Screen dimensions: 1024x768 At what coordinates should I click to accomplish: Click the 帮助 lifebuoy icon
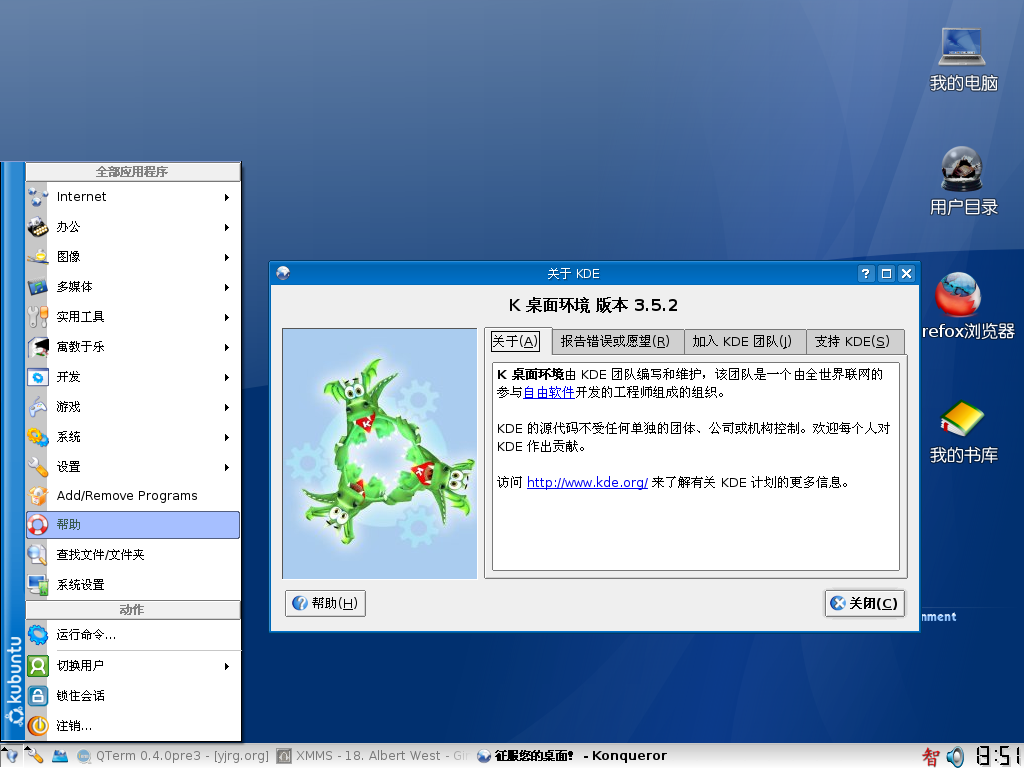tap(38, 524)
